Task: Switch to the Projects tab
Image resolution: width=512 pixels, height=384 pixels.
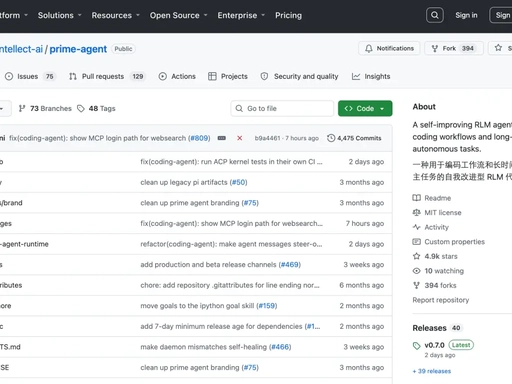Action: tap(228, 76)
